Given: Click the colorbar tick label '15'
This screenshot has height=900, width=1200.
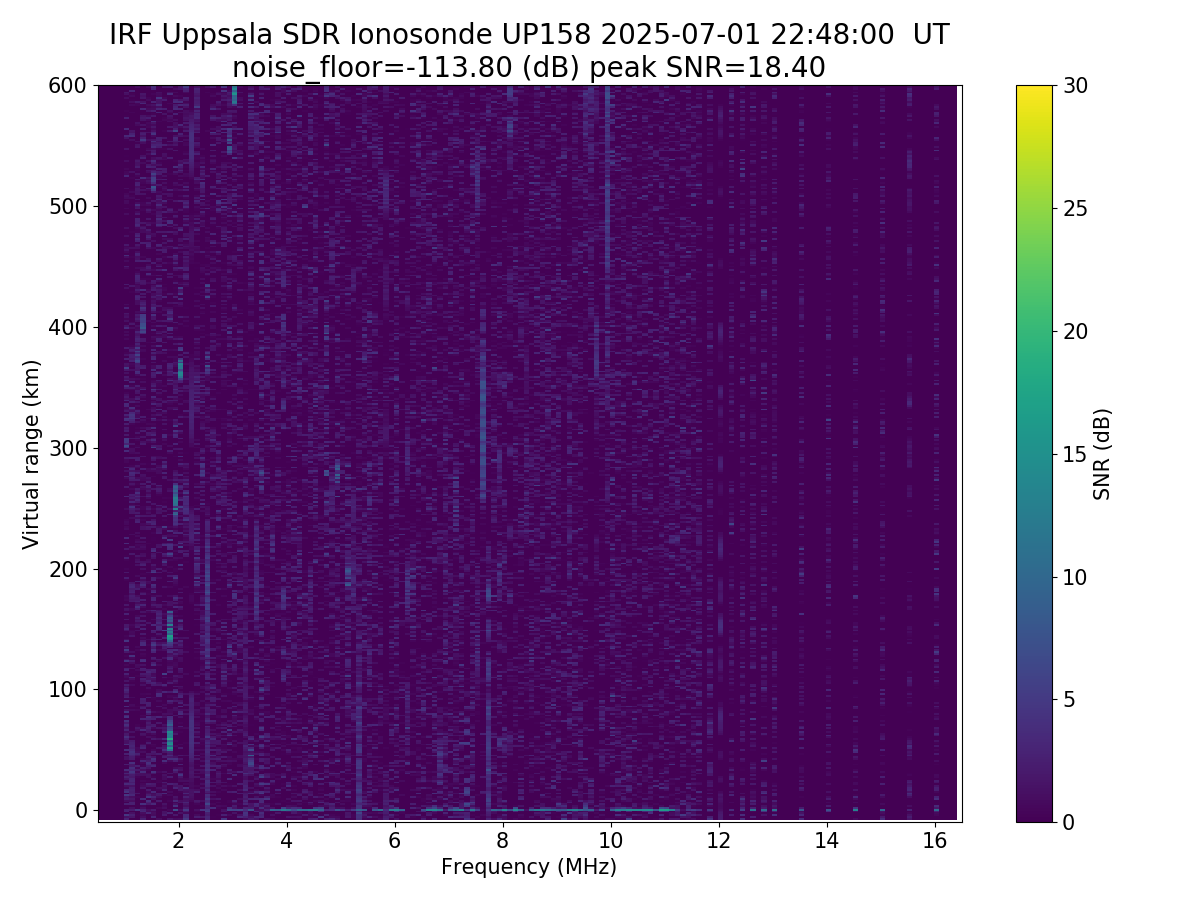Looking at the screenshot, I should tap(1077, 454).
